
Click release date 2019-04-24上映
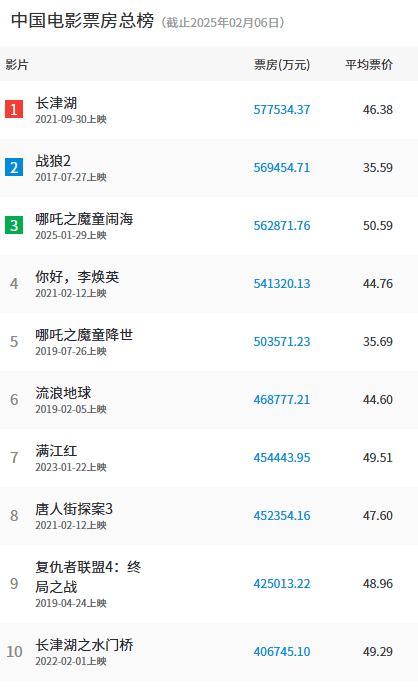coord(71,603)
